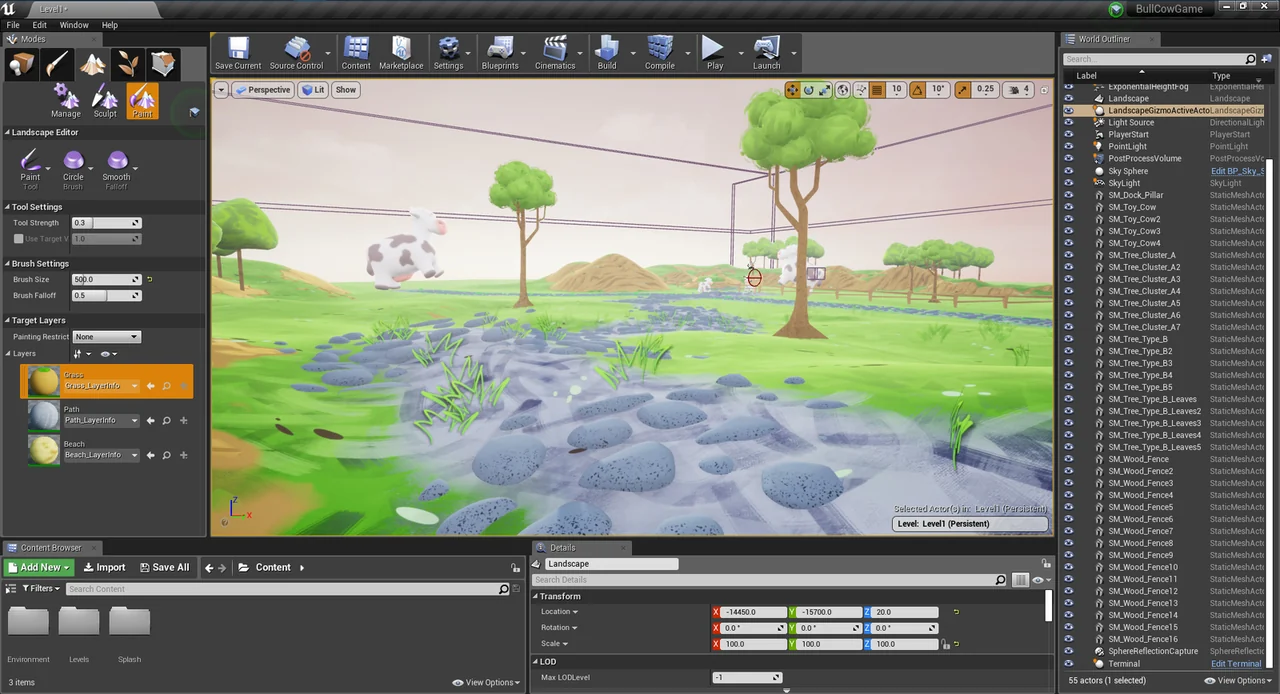Viewport: 1280px width, 694px height.
Task: Open the Help menu
Action: 110,25
